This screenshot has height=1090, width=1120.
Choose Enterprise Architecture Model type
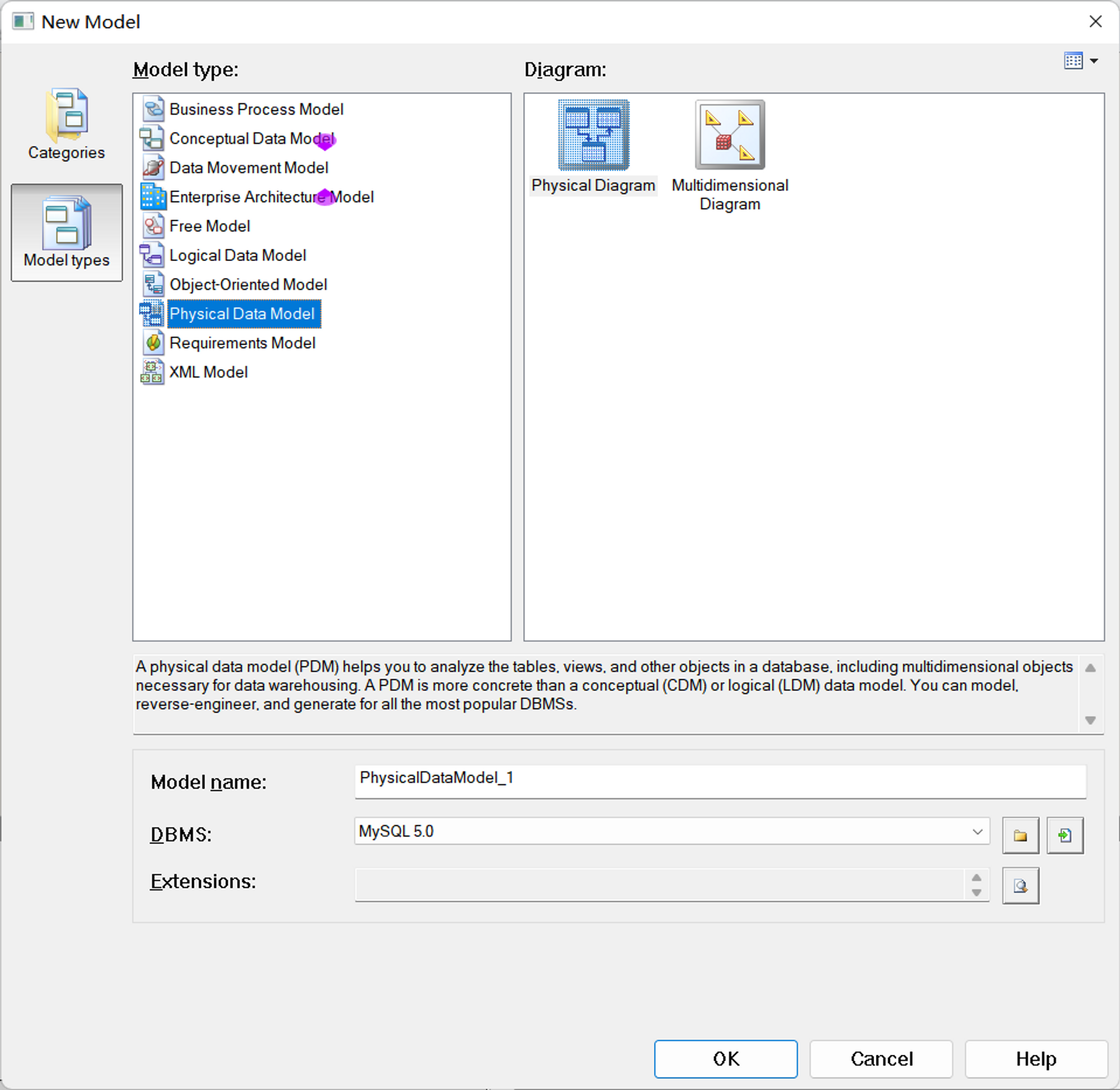[271, 197]
